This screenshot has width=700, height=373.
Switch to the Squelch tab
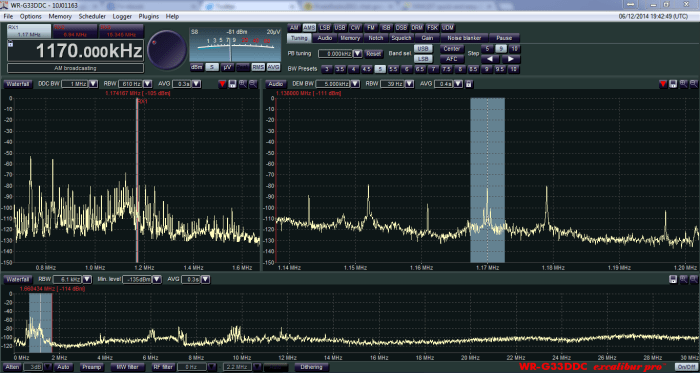401,38
